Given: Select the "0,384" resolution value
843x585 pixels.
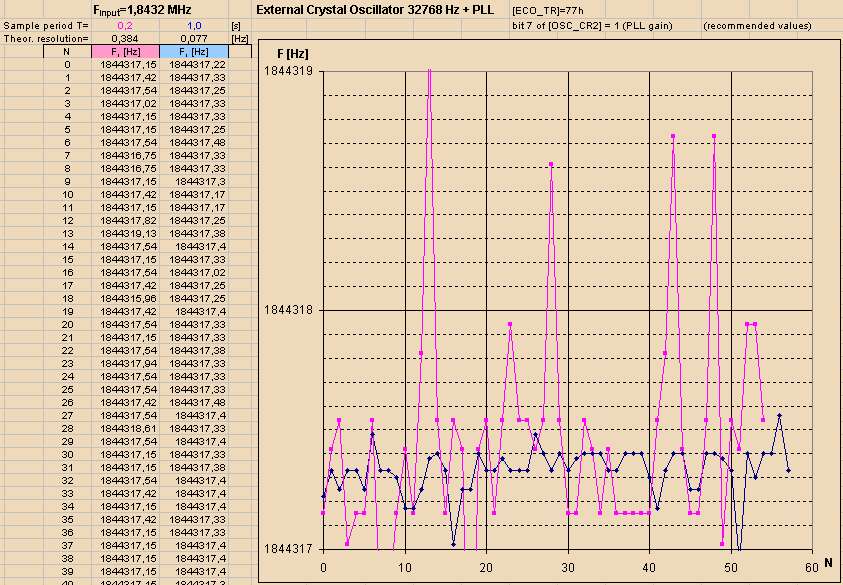Looking at the screenshot, I should coord(125,39).
